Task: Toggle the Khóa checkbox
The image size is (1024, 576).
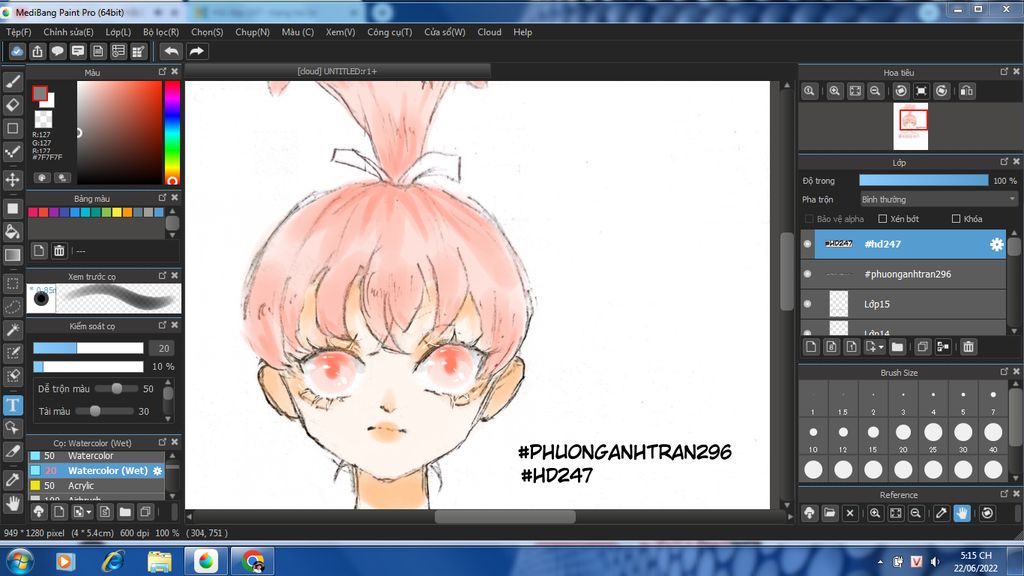Action: (x=956, y=219)
